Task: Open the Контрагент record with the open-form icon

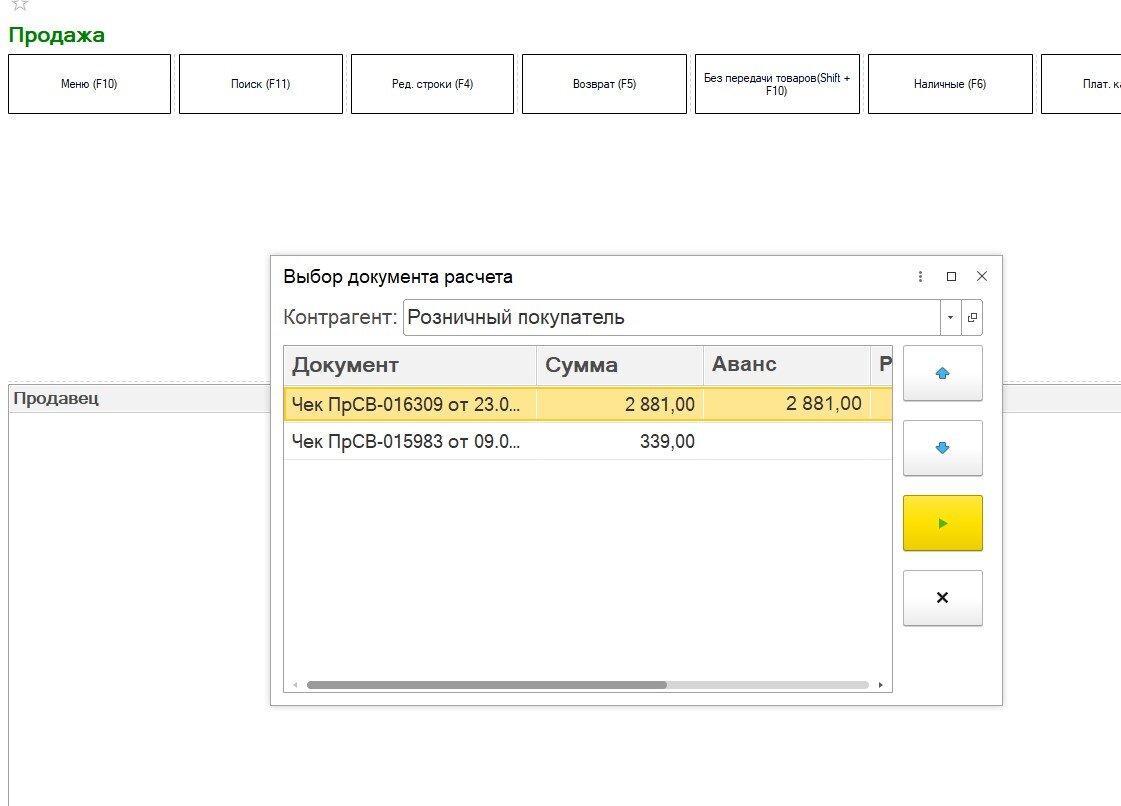Action: [972, 318]
